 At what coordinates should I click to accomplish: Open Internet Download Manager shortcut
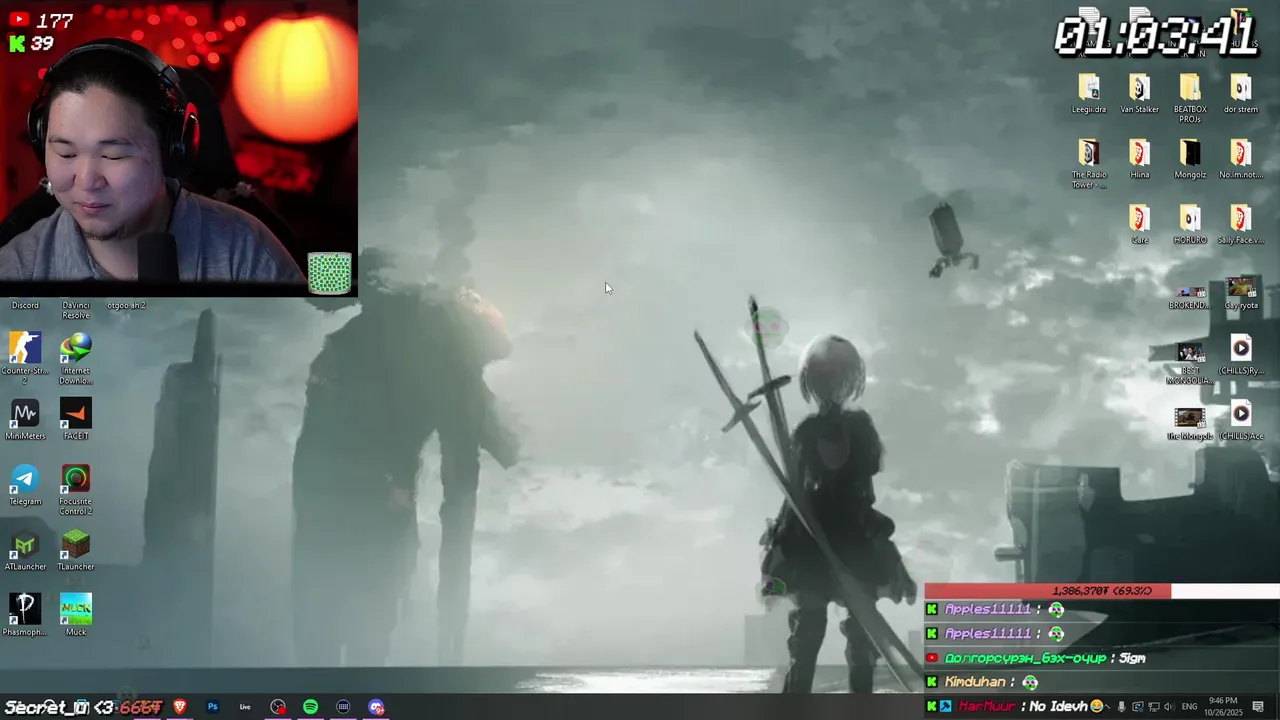(76, 357)
